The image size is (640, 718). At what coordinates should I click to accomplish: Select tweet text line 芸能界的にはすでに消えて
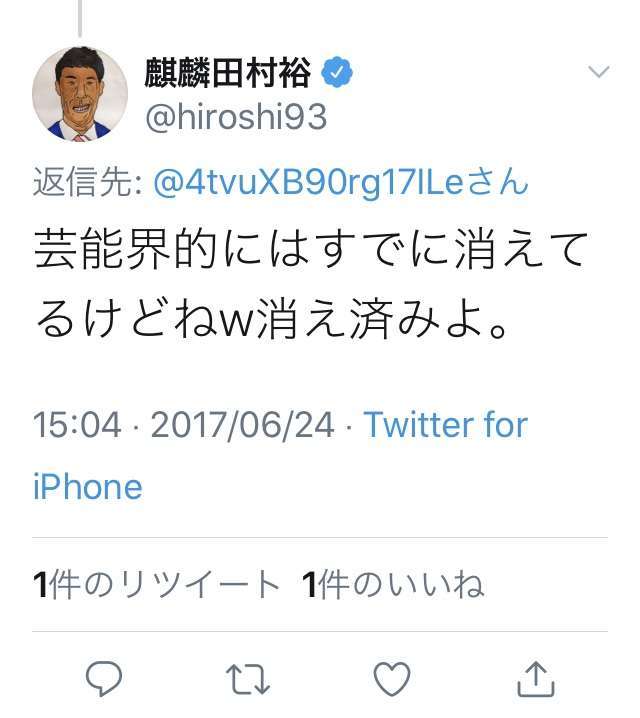(x=311, y=249)
